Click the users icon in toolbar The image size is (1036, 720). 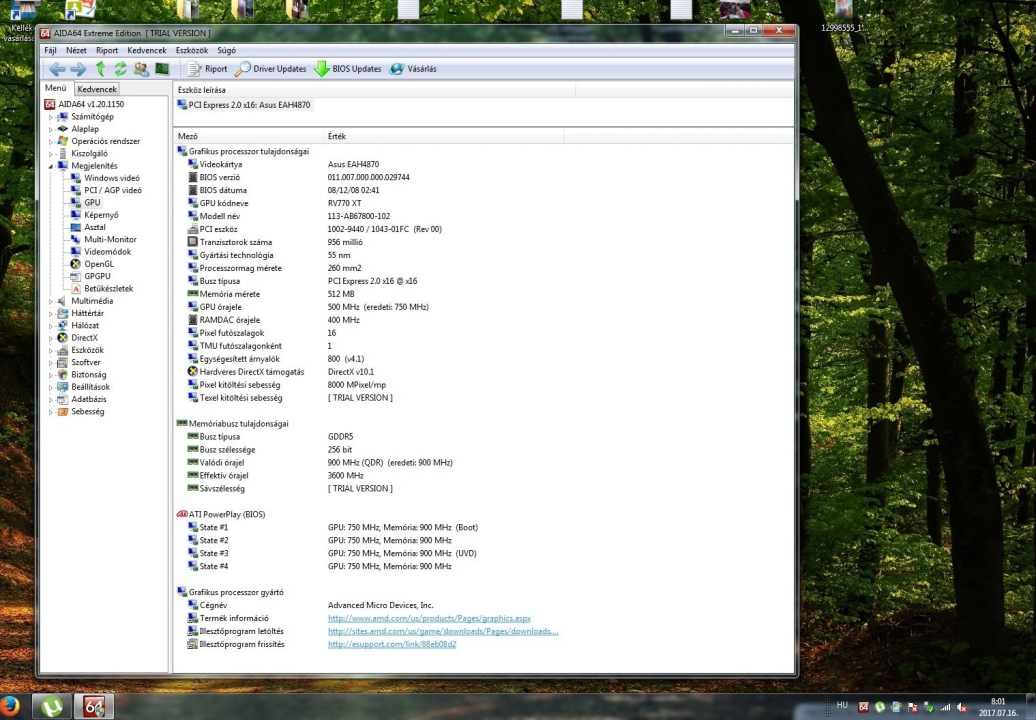141,69
